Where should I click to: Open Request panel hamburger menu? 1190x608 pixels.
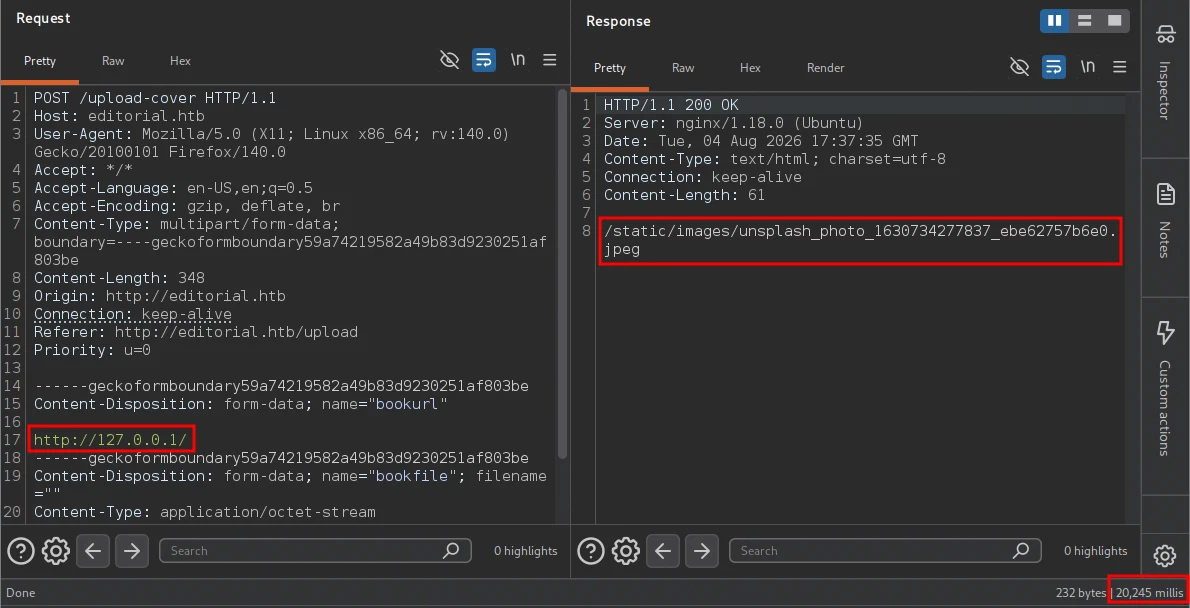pyautogui.click(x=550, y=60)
